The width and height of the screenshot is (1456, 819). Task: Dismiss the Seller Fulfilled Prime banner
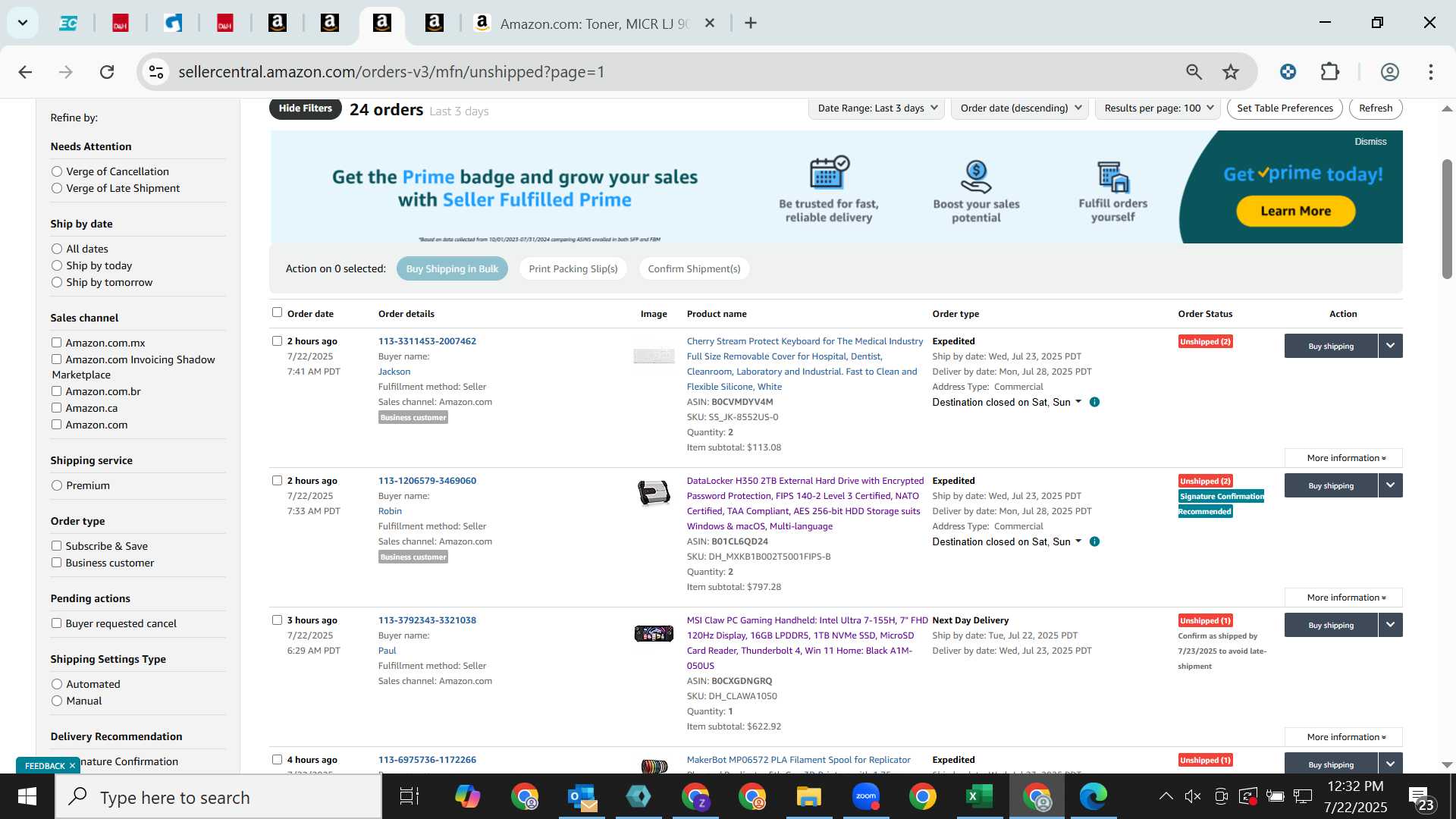(x=1370, y=142)
